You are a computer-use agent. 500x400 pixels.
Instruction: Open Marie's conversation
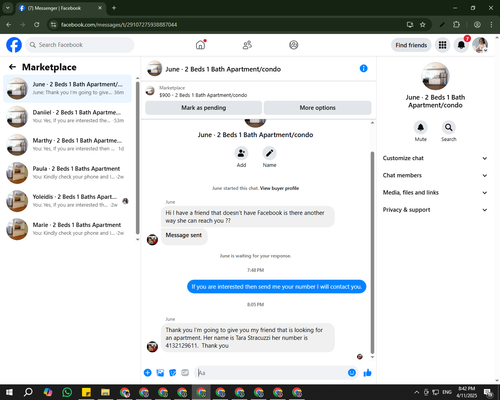[x=67, y=229]
